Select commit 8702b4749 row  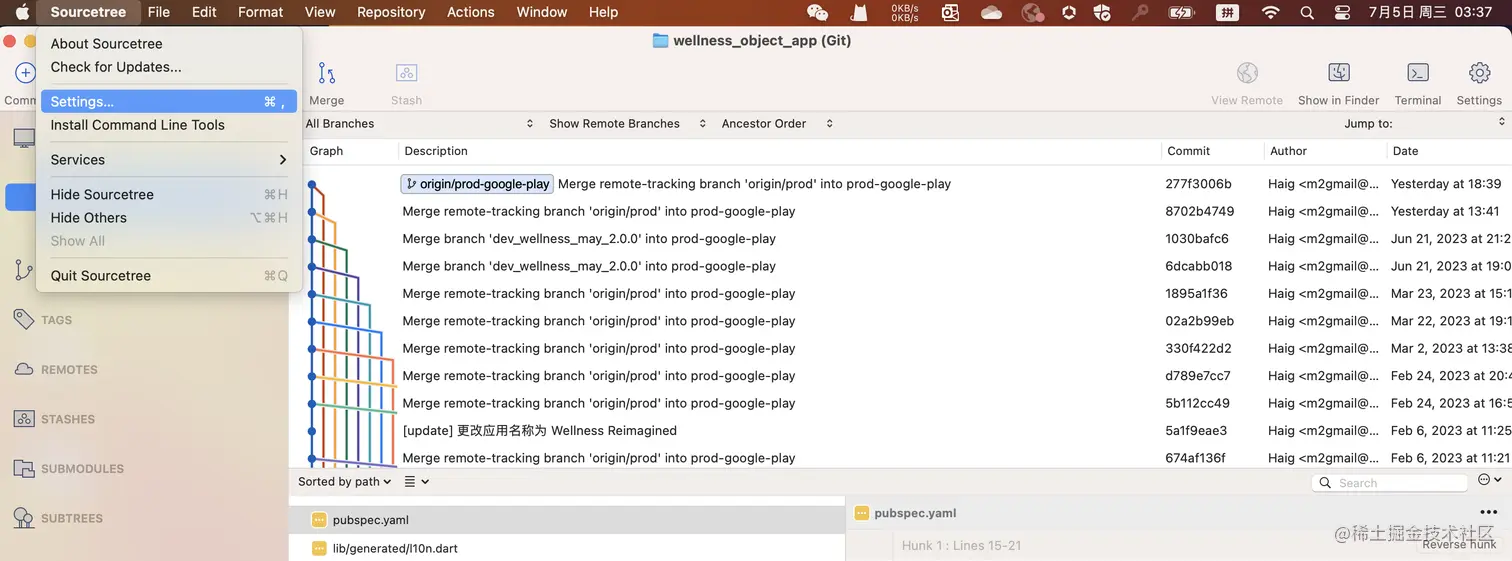coord(900,211)
